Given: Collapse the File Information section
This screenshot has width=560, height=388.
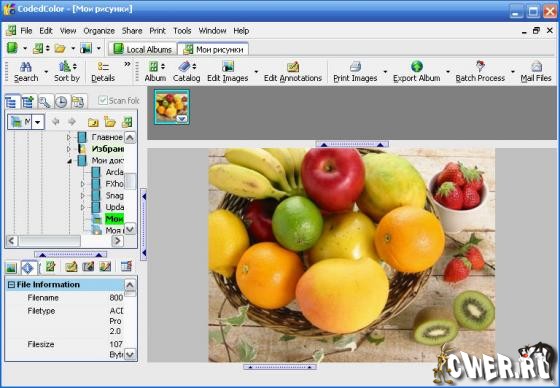Looking at the screenshot, I should (11, 285).
